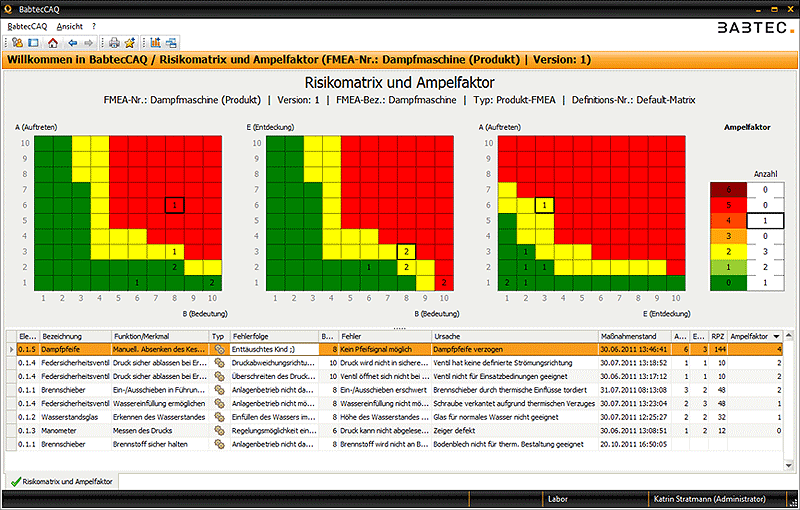Select the Risikomatrix und Ampelfaktor tab
This screenshot has height=510, width=800.
62,481
